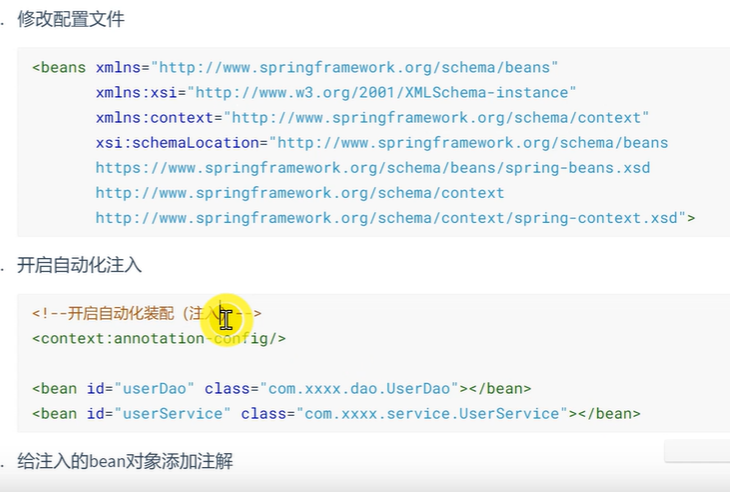The height and width of the screenshot is (492, 730).
Task: Click the context:annotation-config tag
Action: click(x=159, y=339)
